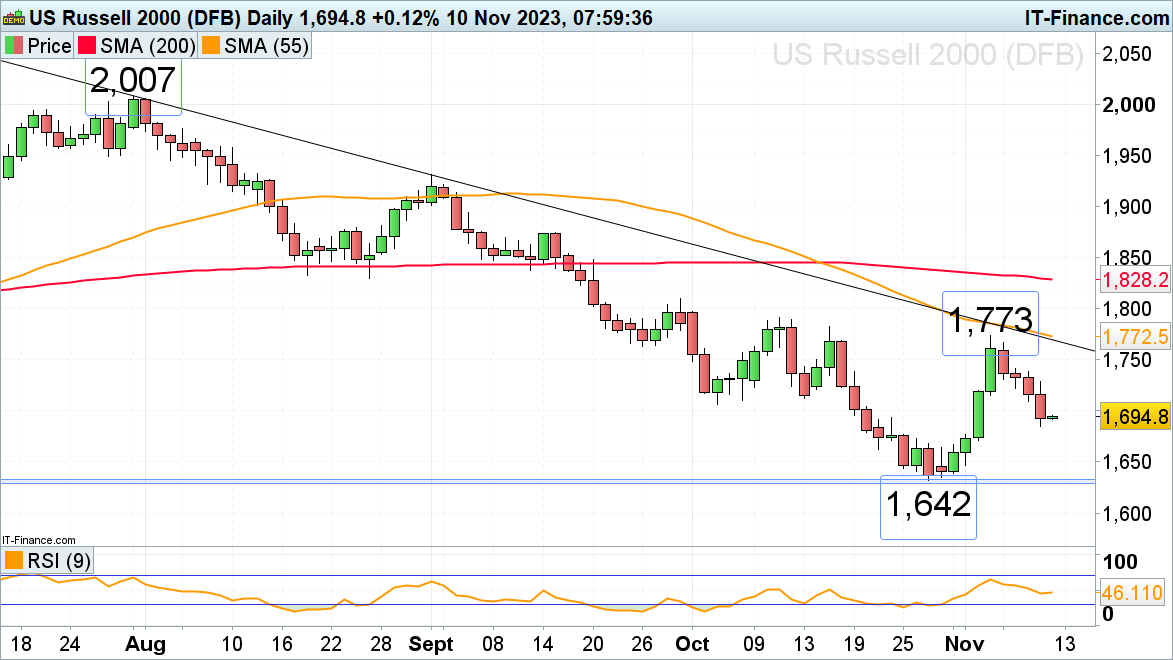The image size is (1173, 660).
Task: Click the RSI (9) indicator label
Action: [x=58, y=560]
